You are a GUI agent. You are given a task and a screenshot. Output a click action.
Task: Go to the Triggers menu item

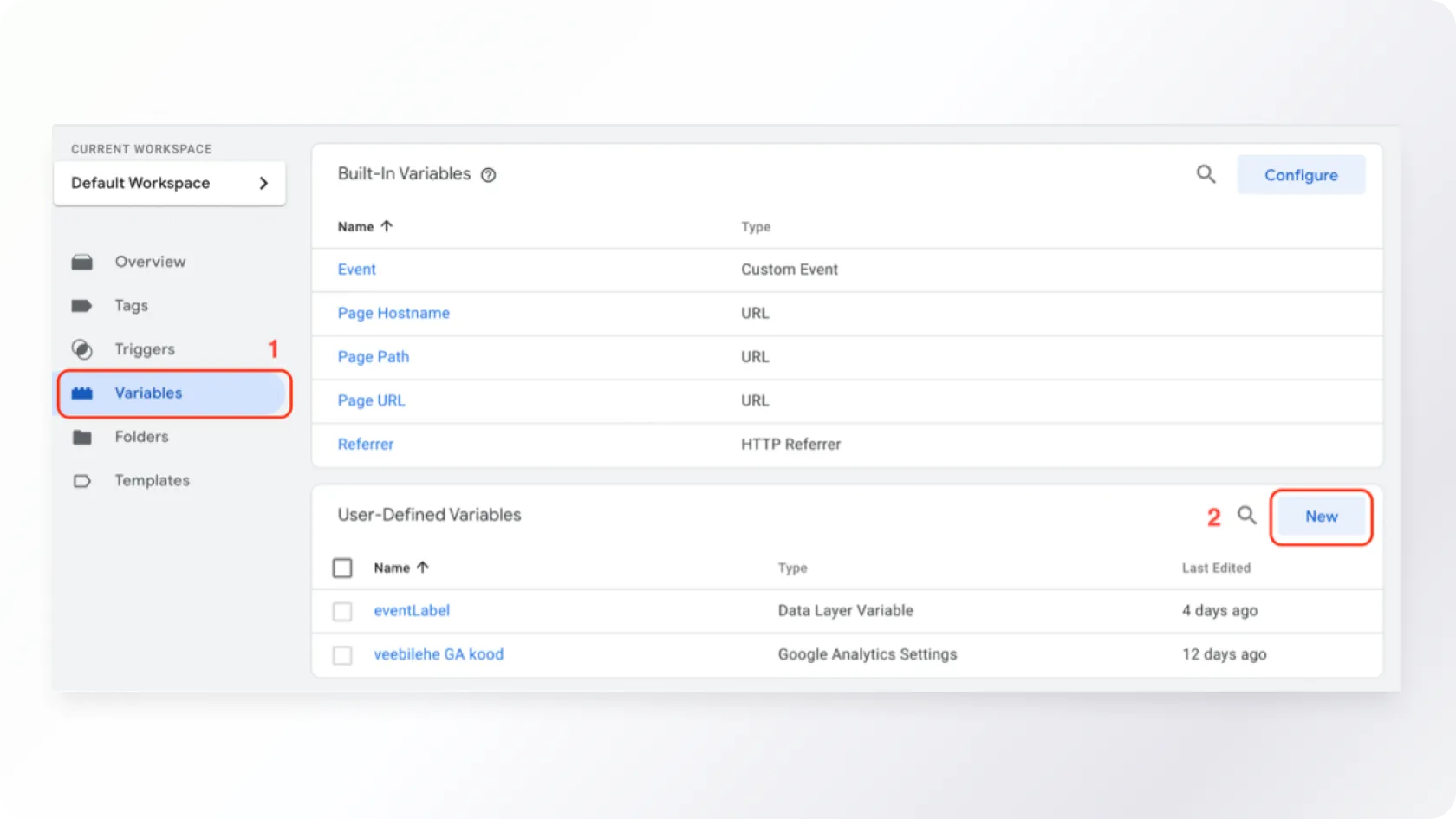click(x=145, y=349)
